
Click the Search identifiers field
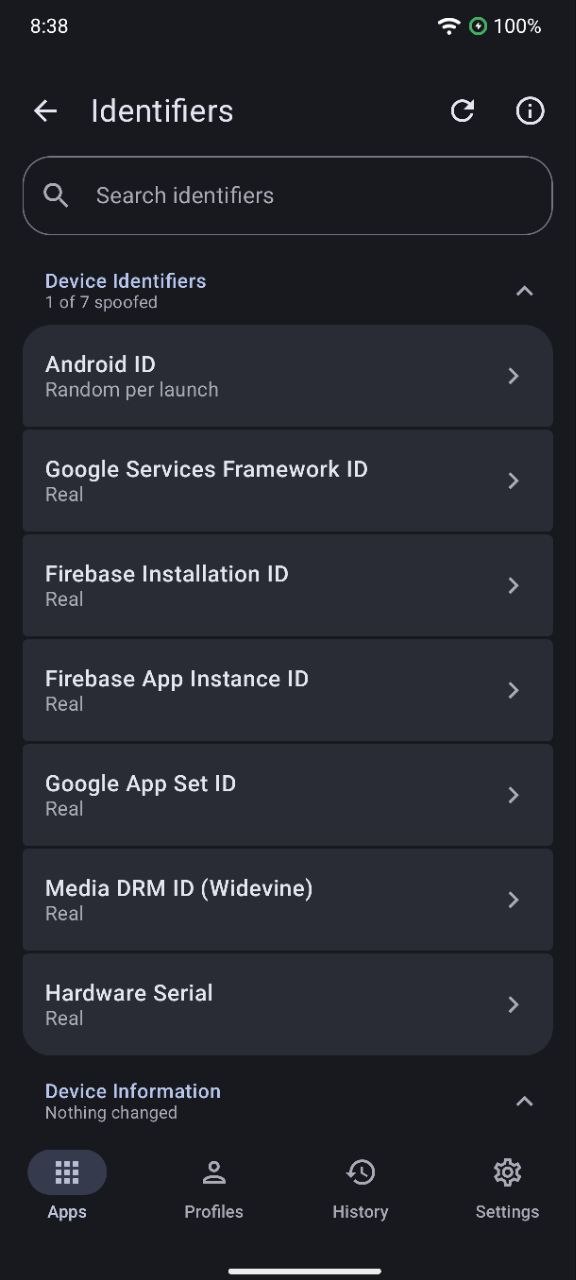288,195
